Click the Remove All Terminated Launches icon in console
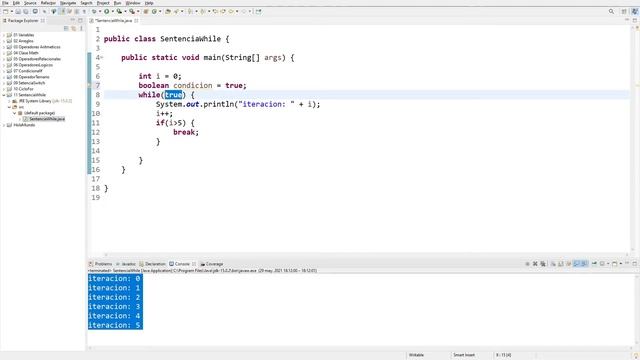Viewport: 640px width, 360px height. 543,264
